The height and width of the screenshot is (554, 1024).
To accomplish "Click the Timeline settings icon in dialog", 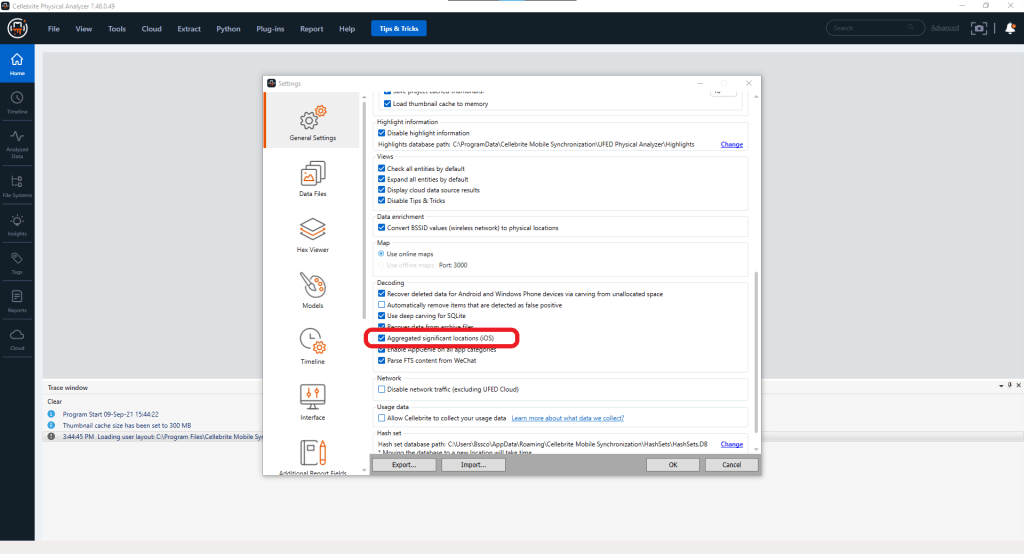I will (x=313, y=345).
